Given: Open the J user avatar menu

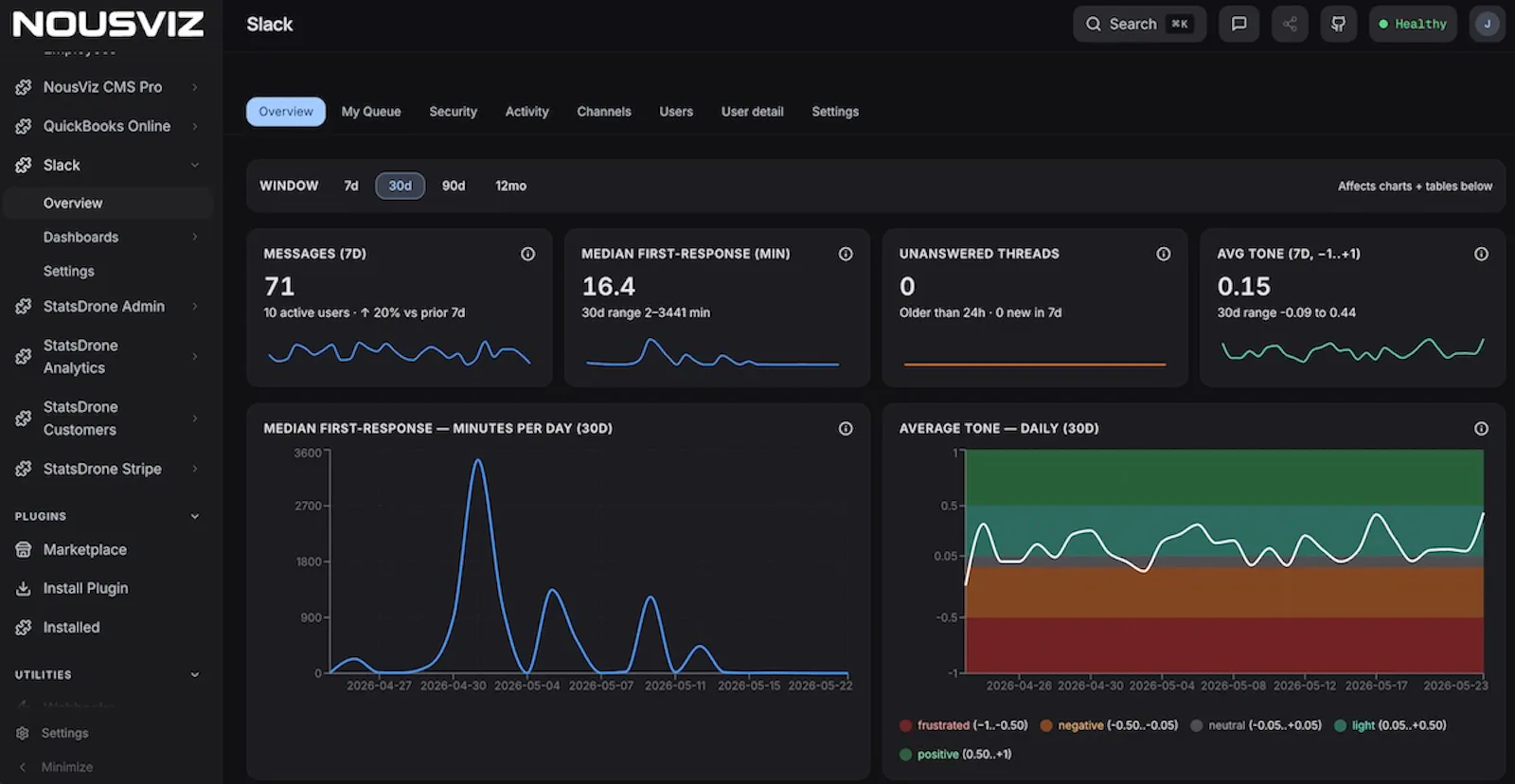Looking at the screenshot, I should [1487, 24].
